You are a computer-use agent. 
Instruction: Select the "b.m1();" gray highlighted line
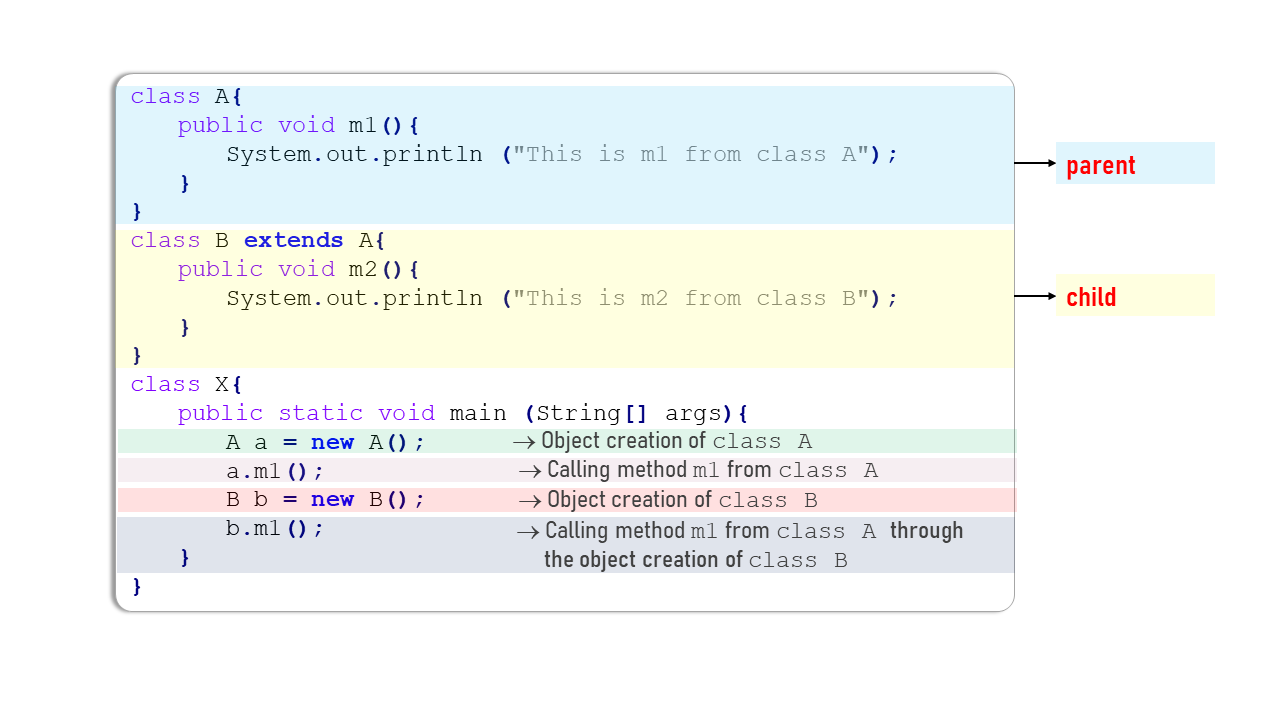click(x=272, y=528)
